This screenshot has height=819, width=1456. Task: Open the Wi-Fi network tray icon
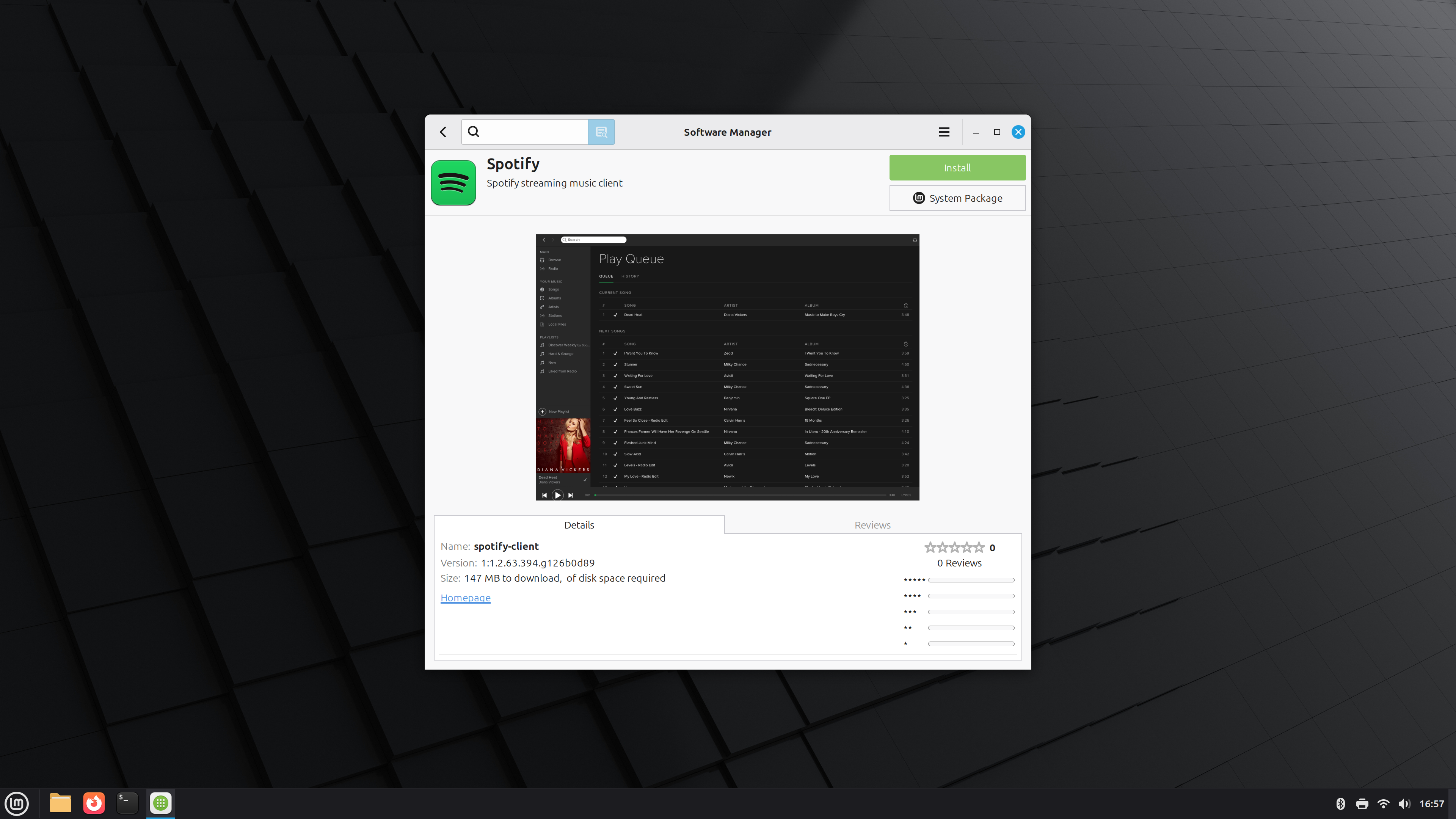tap(1383, 804)
